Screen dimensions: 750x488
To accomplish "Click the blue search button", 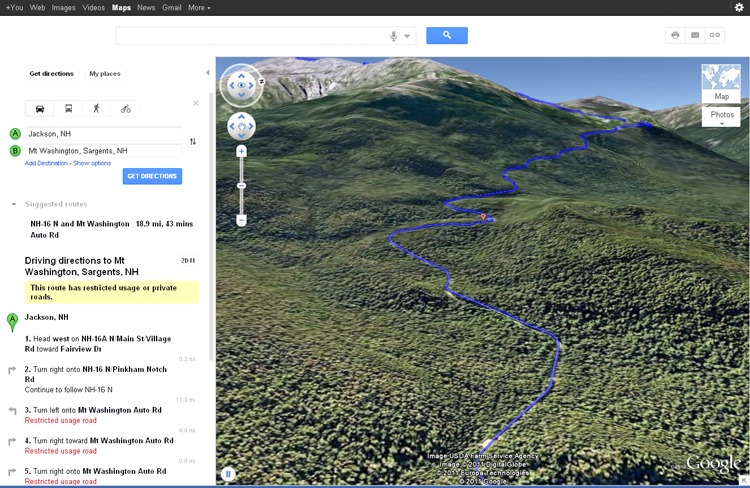I will 447,35.
